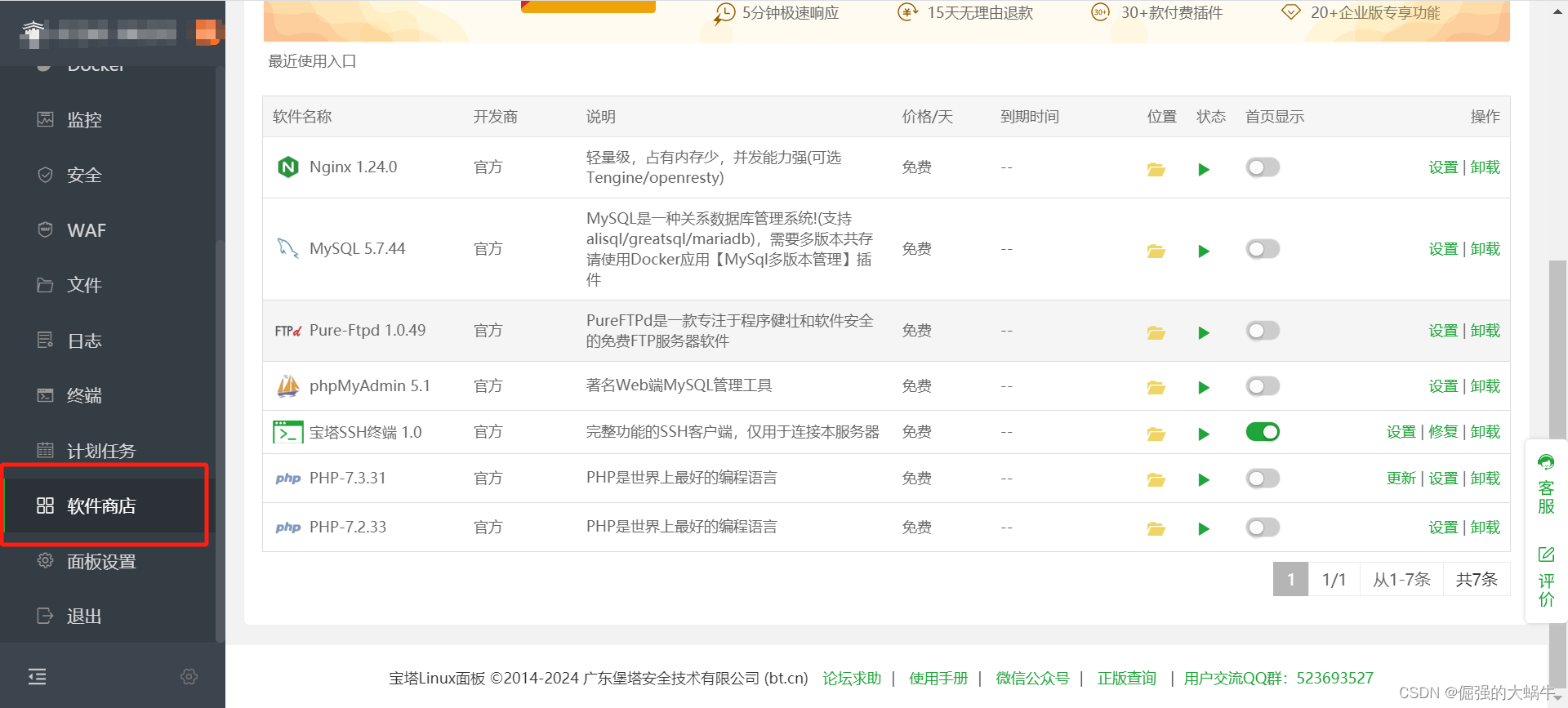1568x708 pixels.
Task: Click the PHP-7.3.31 status play icon
Action: coord(1204,479)
